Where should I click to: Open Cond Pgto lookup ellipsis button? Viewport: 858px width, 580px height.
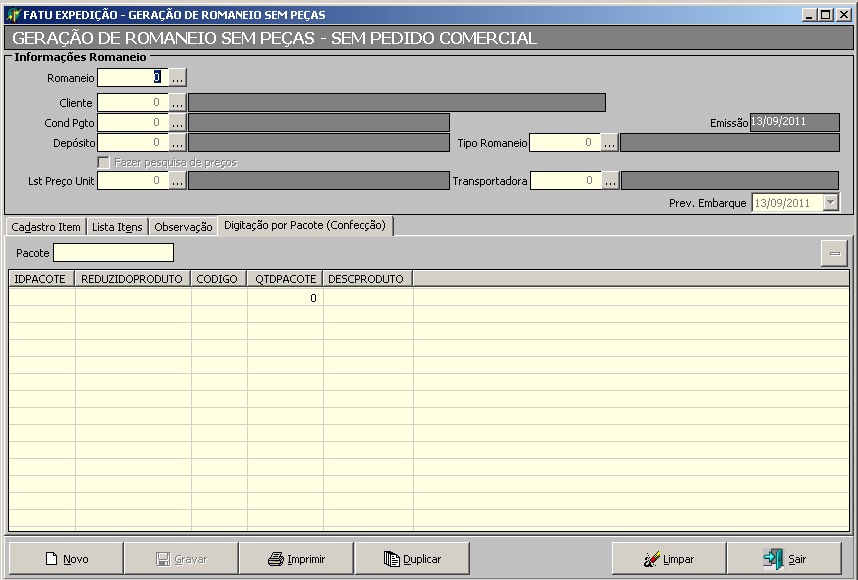(x=177, y=122)
